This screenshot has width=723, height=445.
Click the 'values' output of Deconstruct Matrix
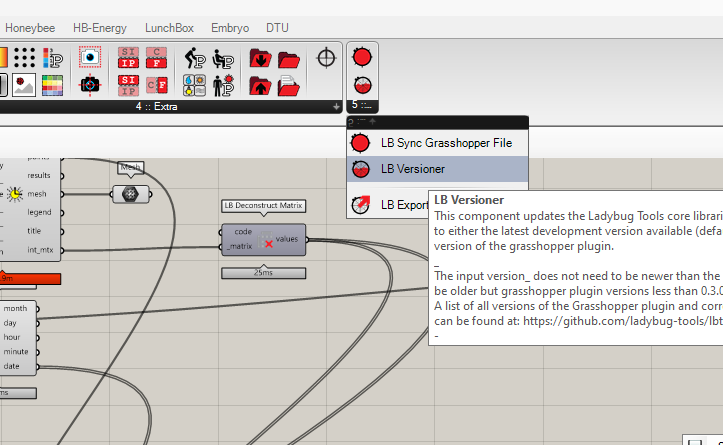point(288,239)
